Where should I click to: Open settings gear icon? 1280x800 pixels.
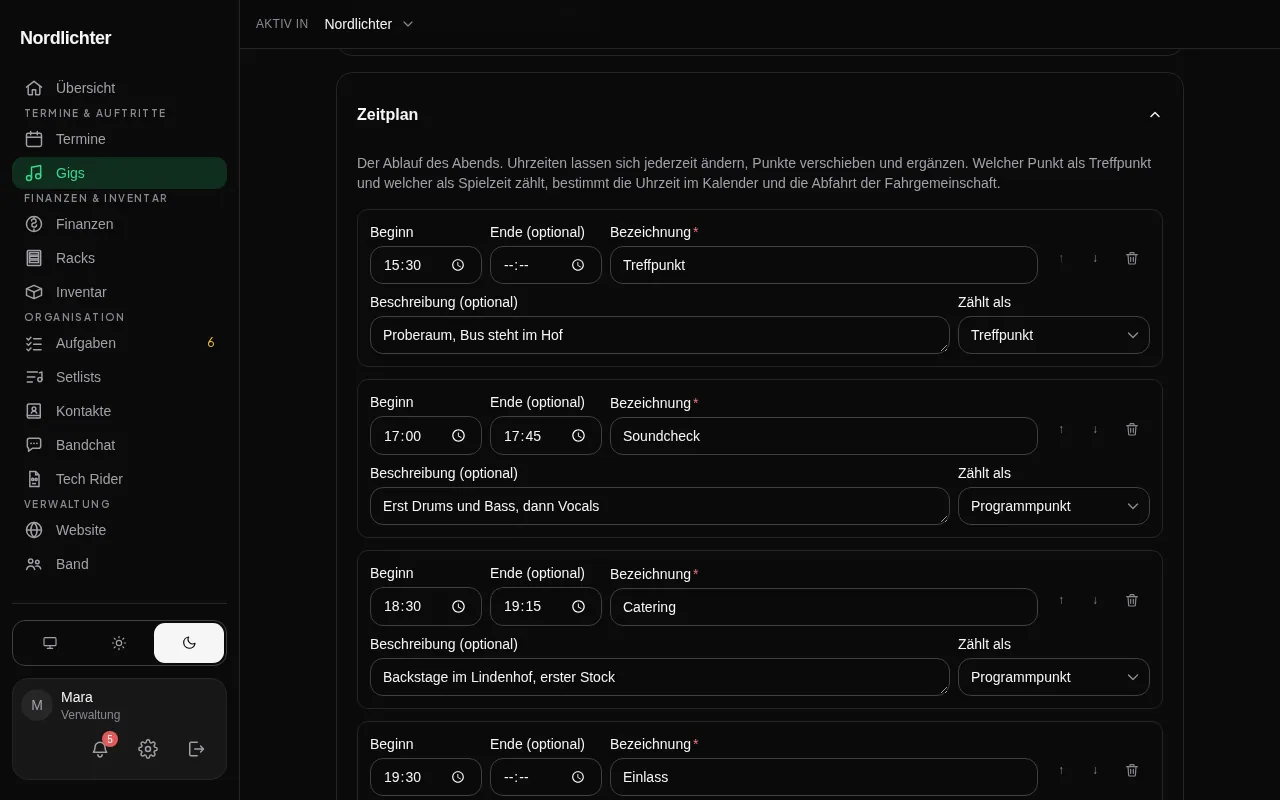148,749
